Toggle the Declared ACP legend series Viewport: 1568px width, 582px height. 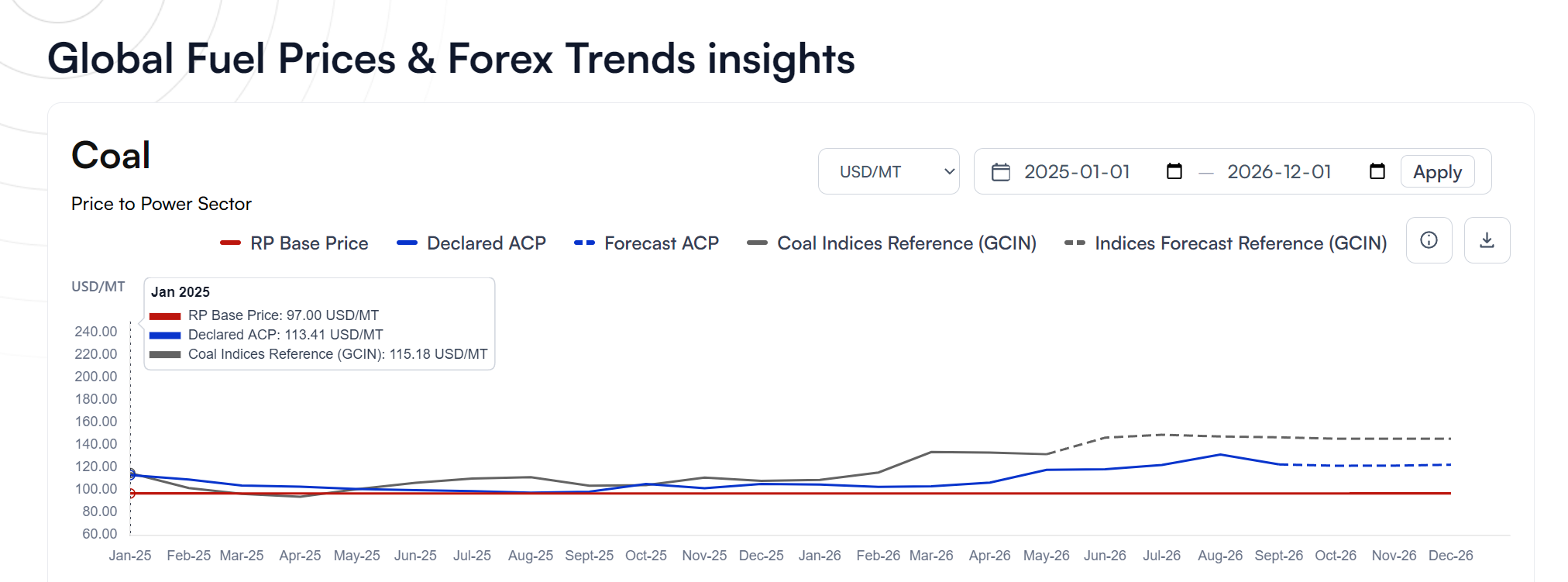(471, 243)
